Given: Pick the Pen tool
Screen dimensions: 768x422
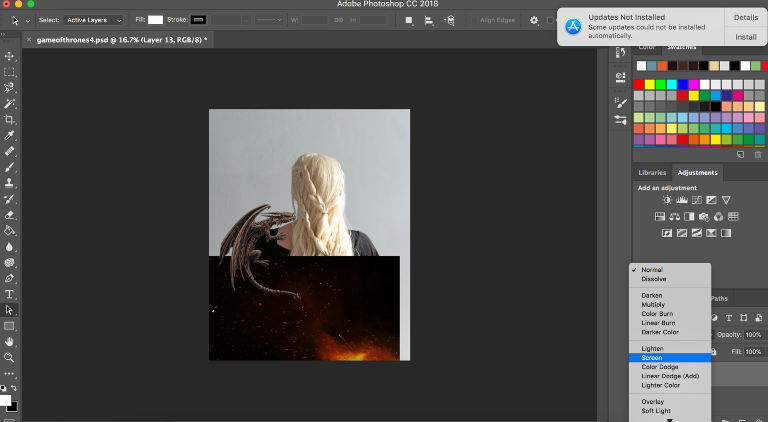Looking at the screenshot, I should point(9,279).
